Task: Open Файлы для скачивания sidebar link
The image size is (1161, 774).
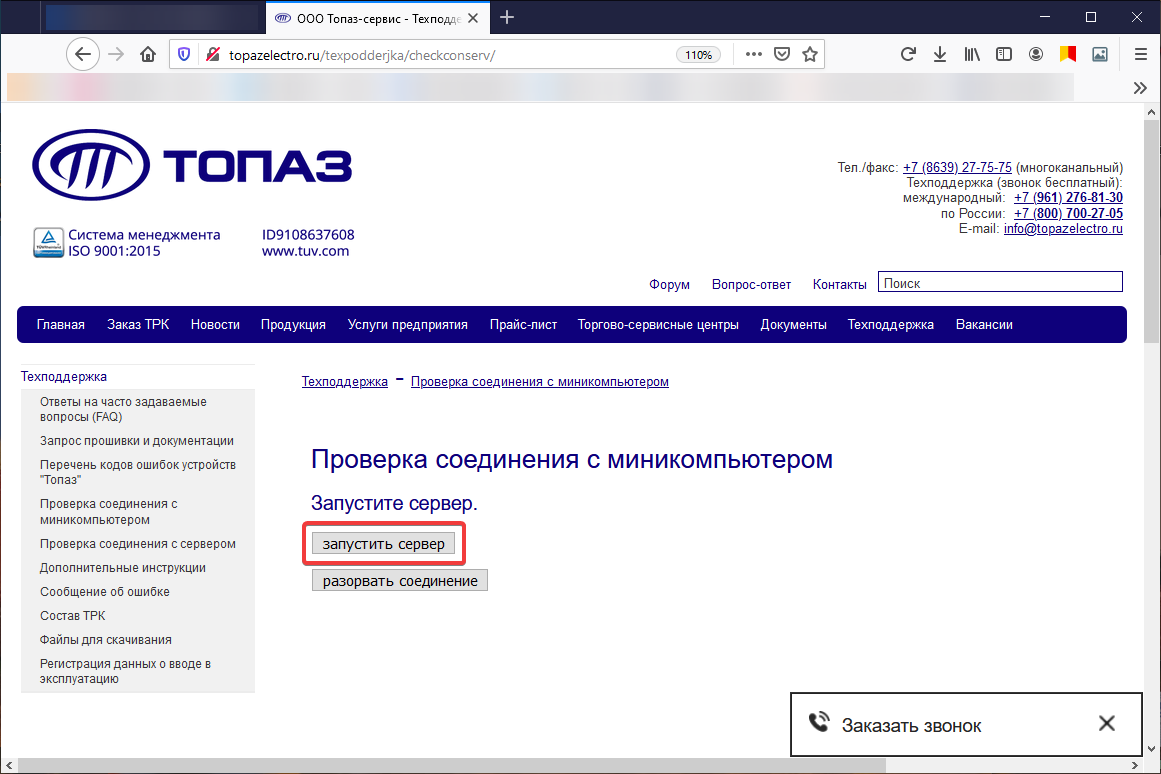Action: point(106,640)
